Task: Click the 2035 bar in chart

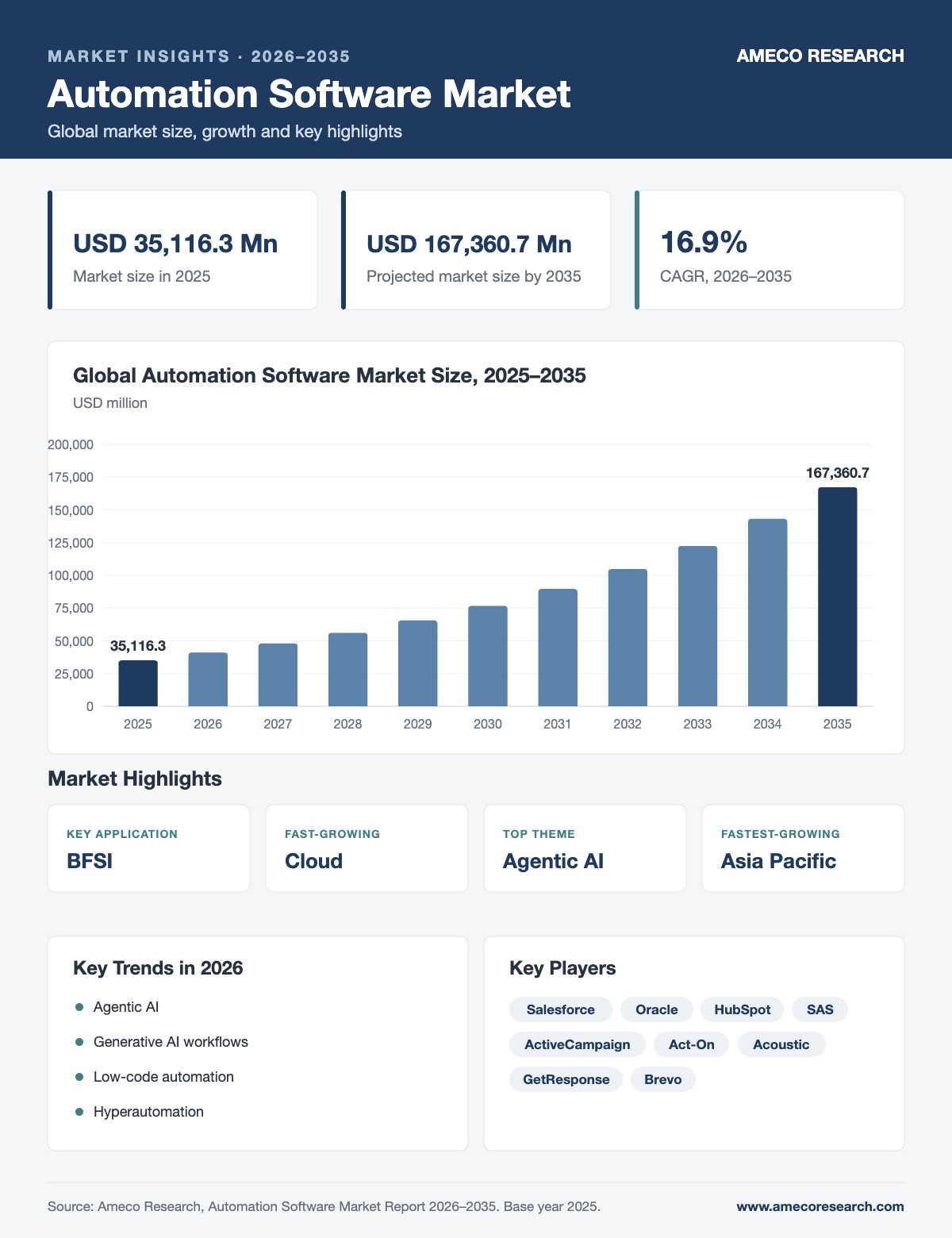Action: click(x=838, y=597)
